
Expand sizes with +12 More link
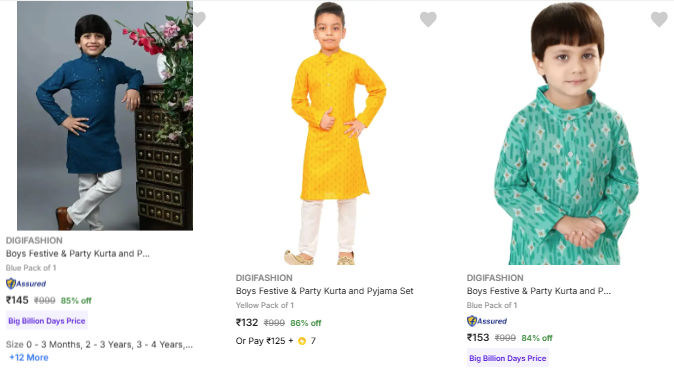point(29,358)
